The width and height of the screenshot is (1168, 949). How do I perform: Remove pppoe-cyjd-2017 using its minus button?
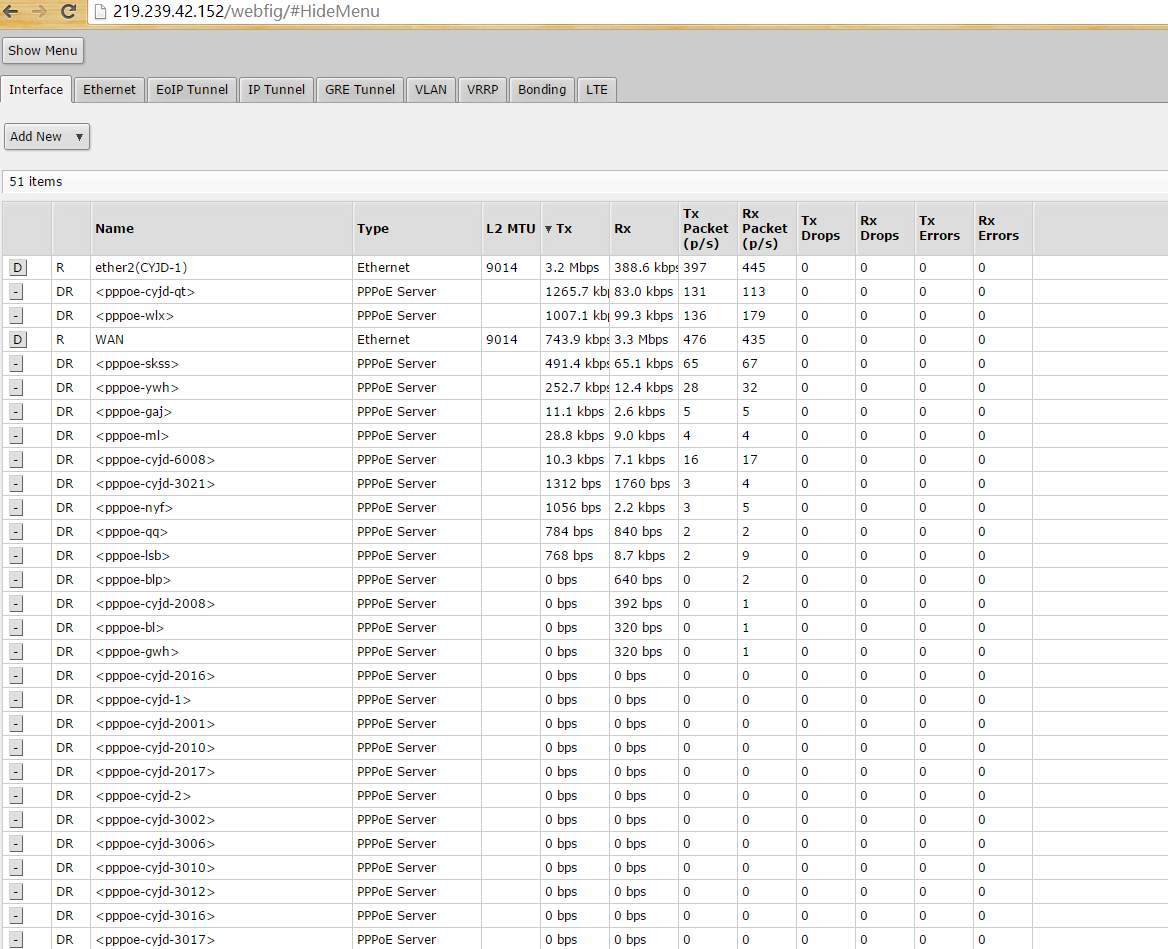click(16, 772)
